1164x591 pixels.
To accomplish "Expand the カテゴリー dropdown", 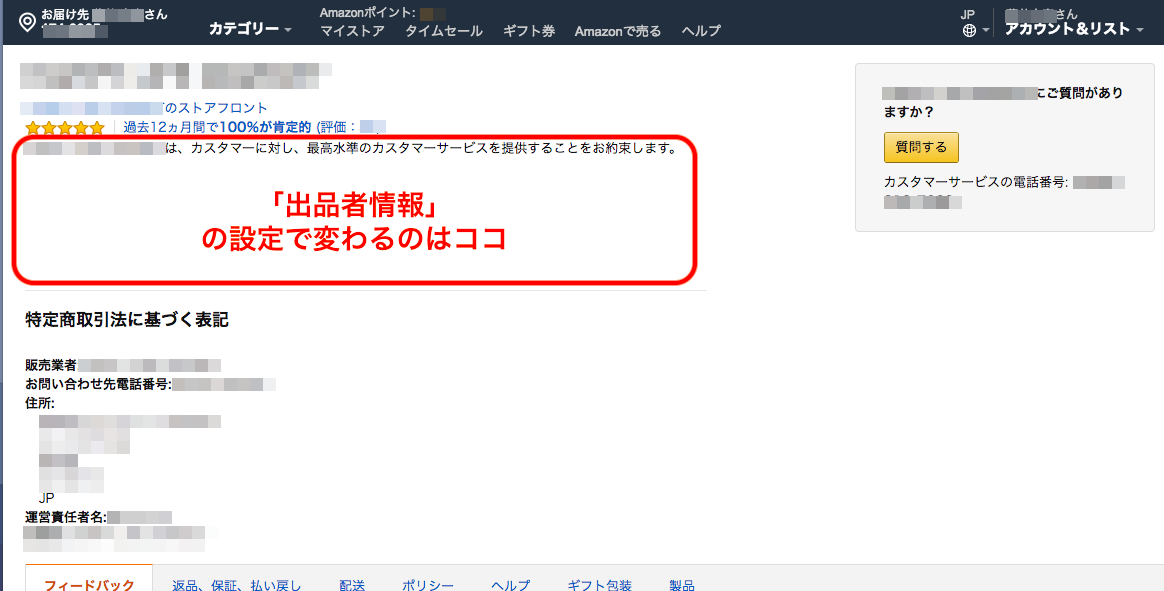I will [x=249, y=29].
